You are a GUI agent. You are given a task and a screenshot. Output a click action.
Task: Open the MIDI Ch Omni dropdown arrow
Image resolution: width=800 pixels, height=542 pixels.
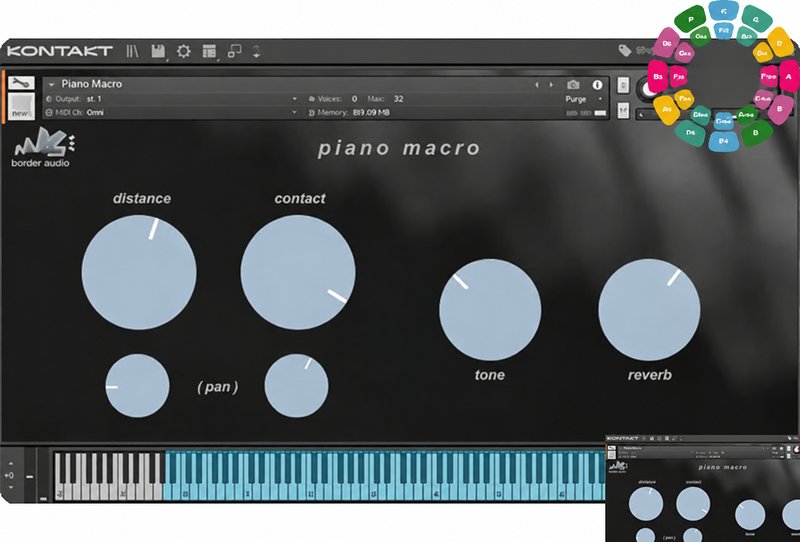click(294, 112)
